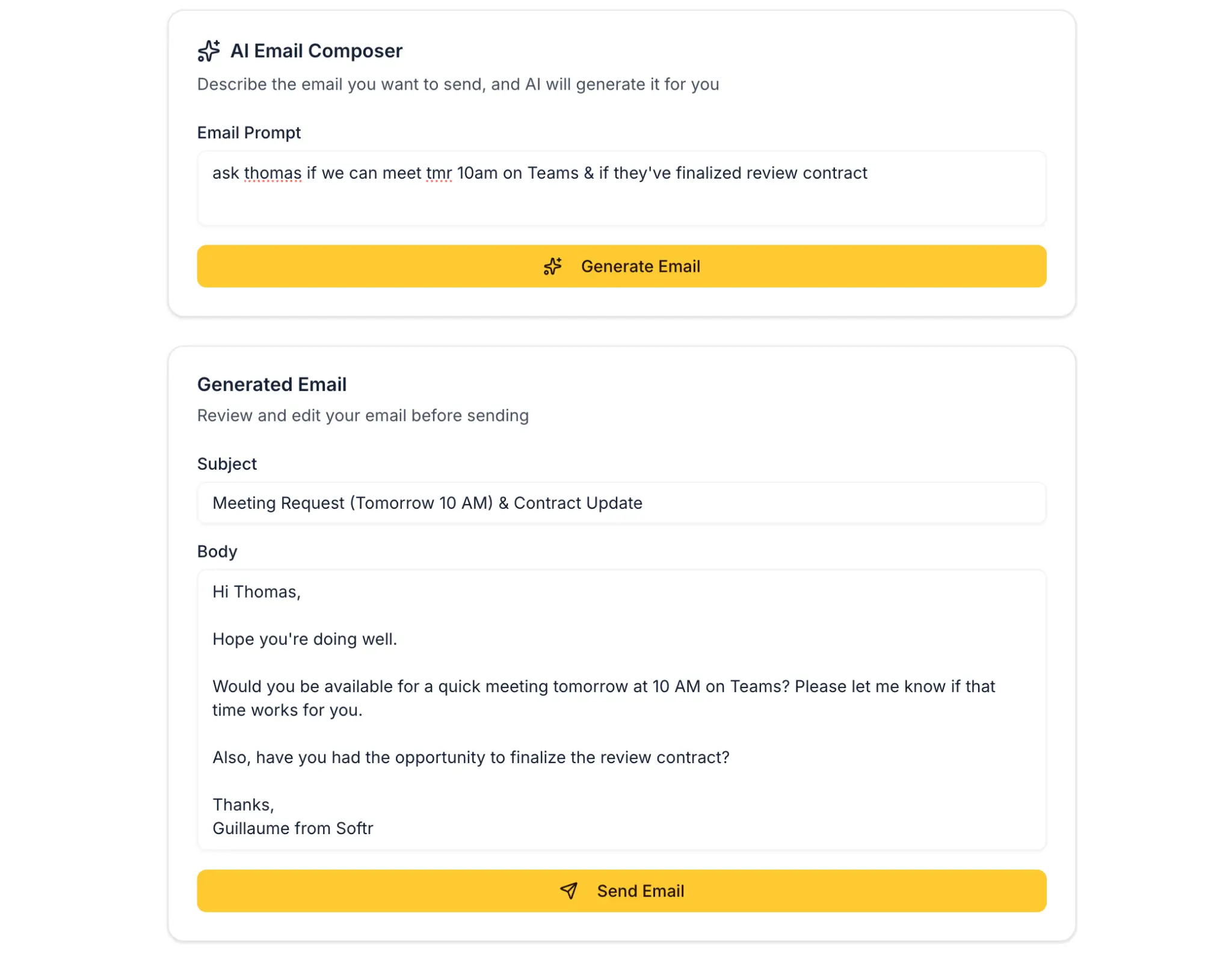Screen dimensions: 1232x955
Task: Click the Body label above the textarea
Action: pos(217,551)
